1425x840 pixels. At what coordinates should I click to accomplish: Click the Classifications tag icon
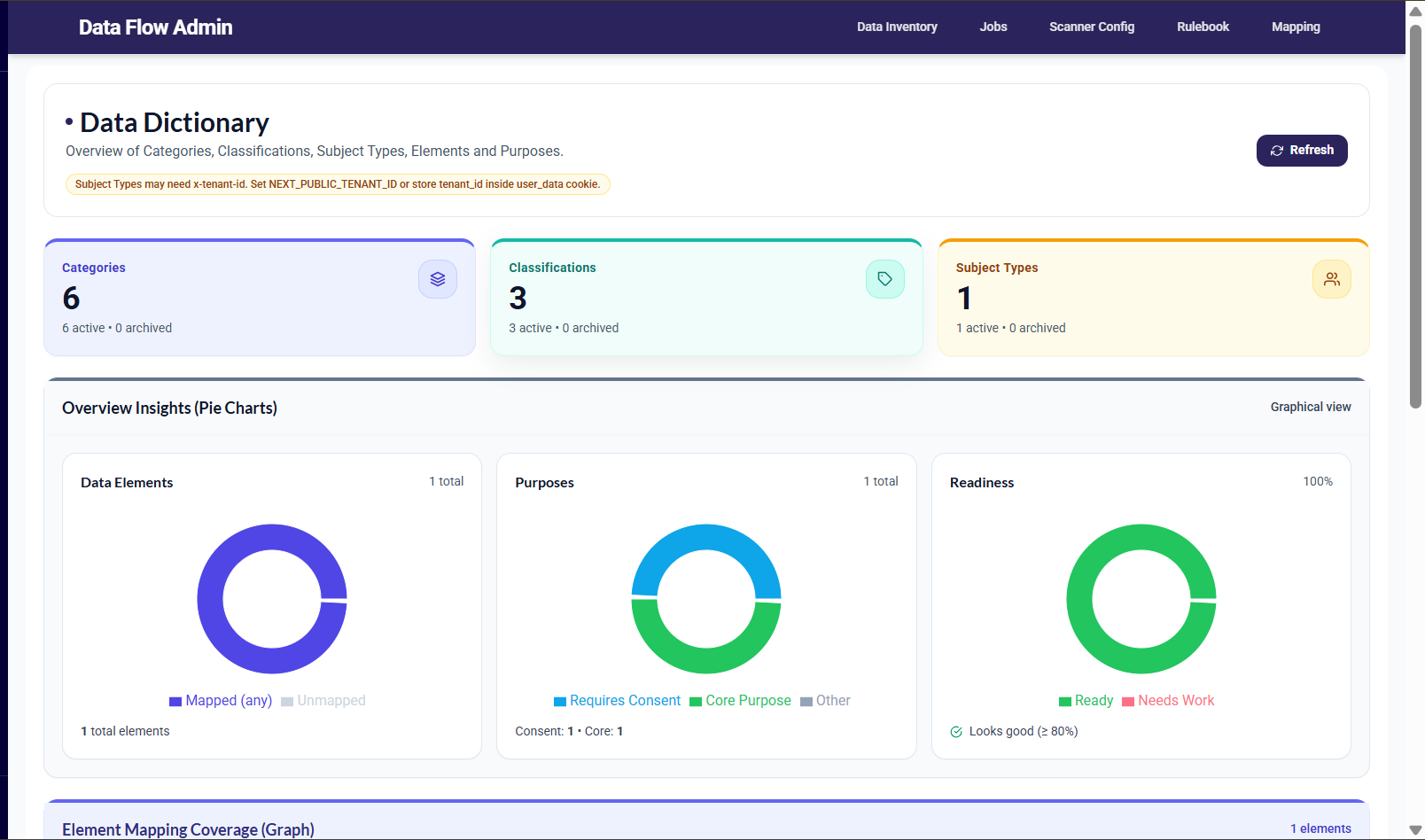884,279
